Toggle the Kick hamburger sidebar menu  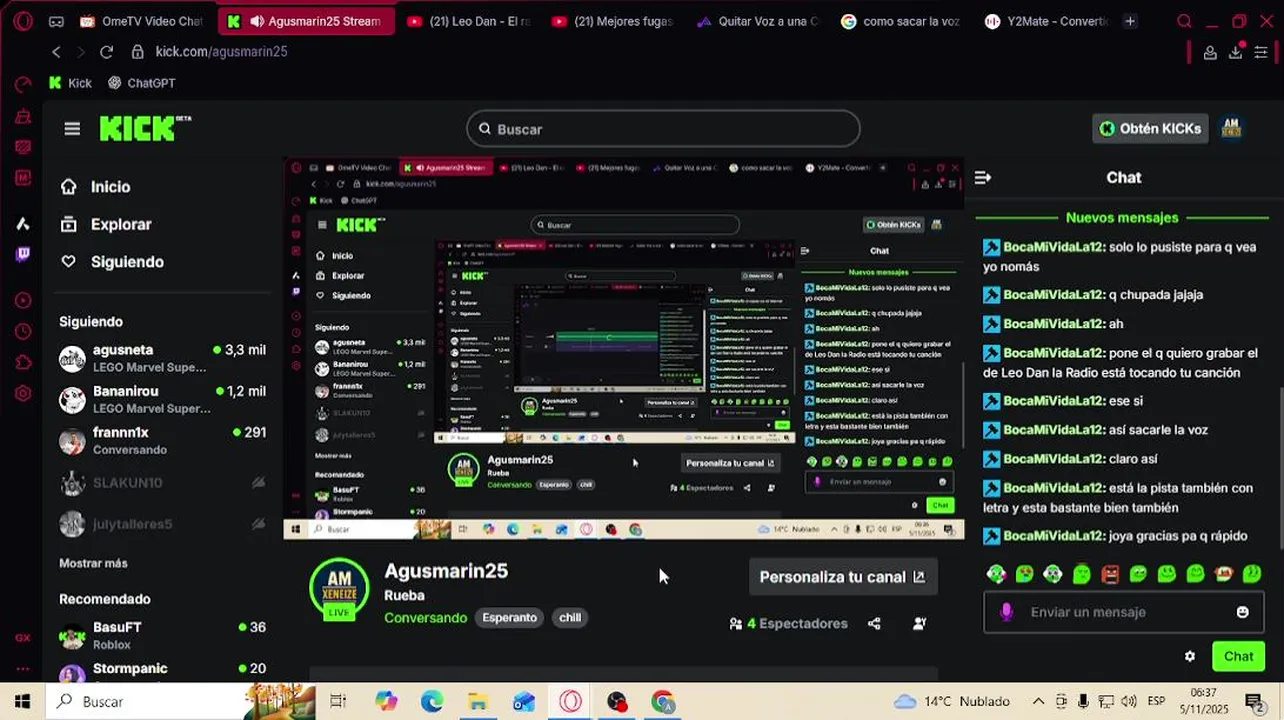coord(72,129)
